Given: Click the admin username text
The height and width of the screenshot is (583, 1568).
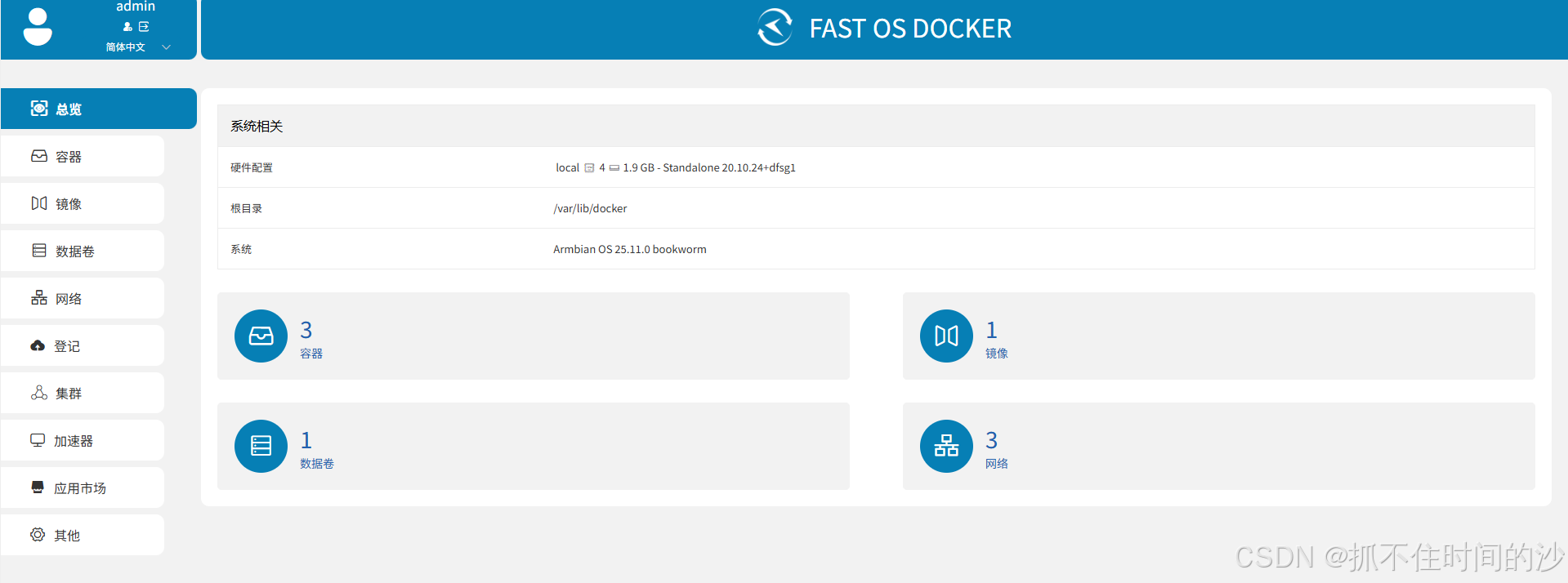Looking at the screenshot, I should pos(136,7).
